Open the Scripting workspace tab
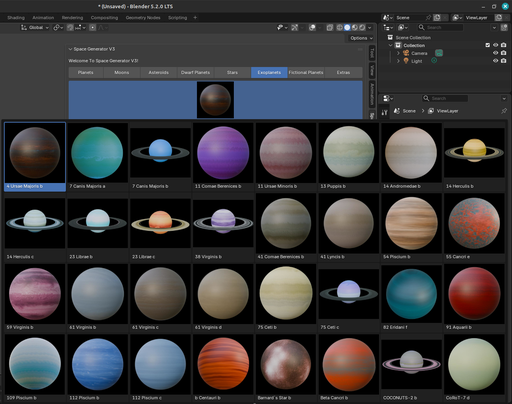 click(178, 18)
